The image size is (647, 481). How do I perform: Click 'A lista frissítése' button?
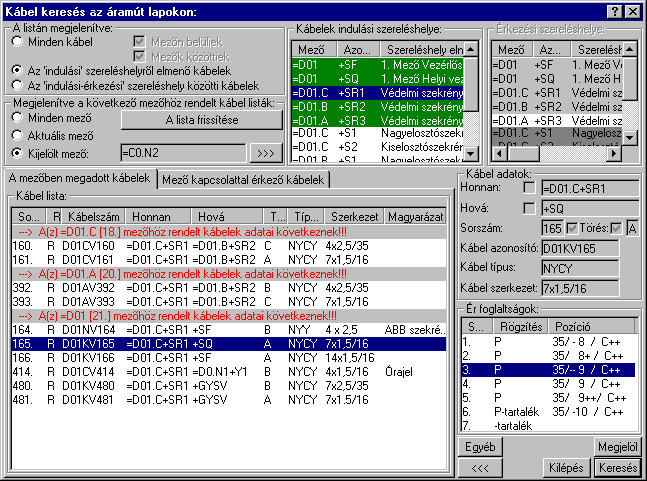coord(202,120)
